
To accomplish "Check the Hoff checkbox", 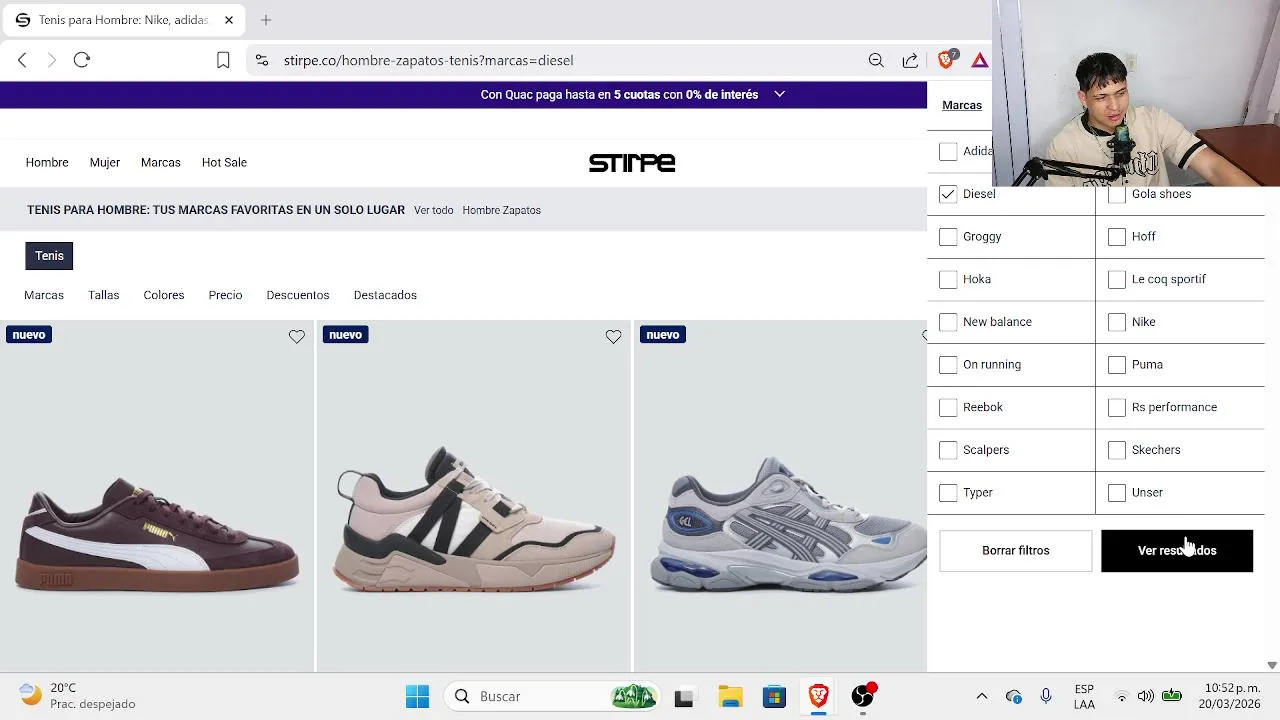I will click(x=1117, y=237).
